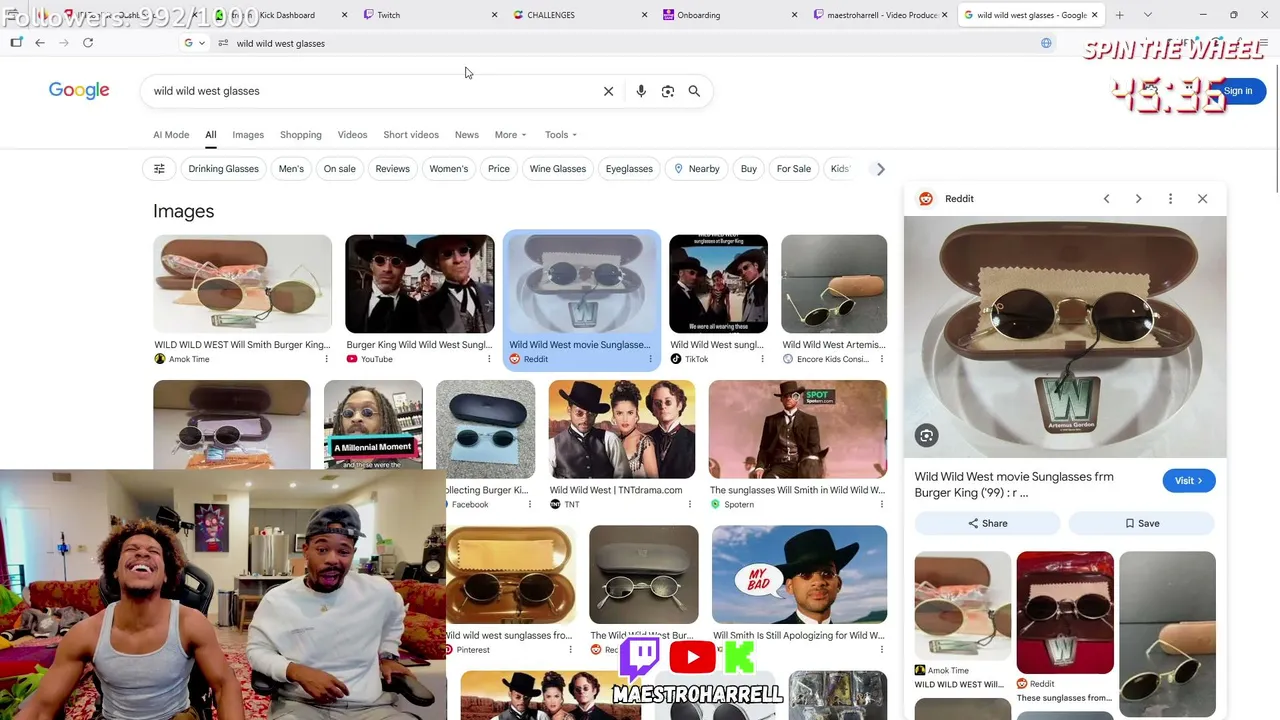
Task: Start voice search with the microphone icon
Action: pos(641,91)
